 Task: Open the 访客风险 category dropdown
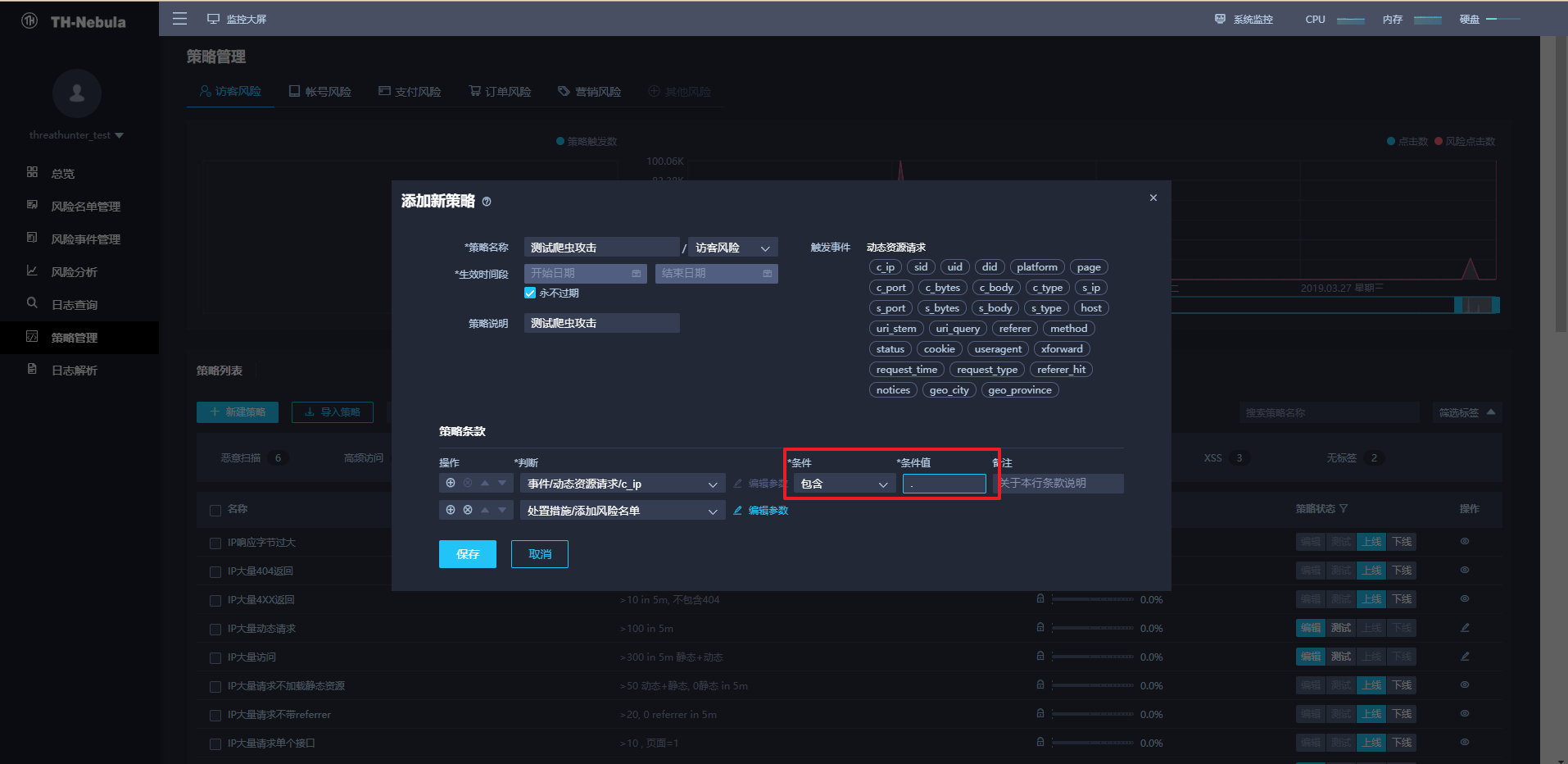click(733, 248)
